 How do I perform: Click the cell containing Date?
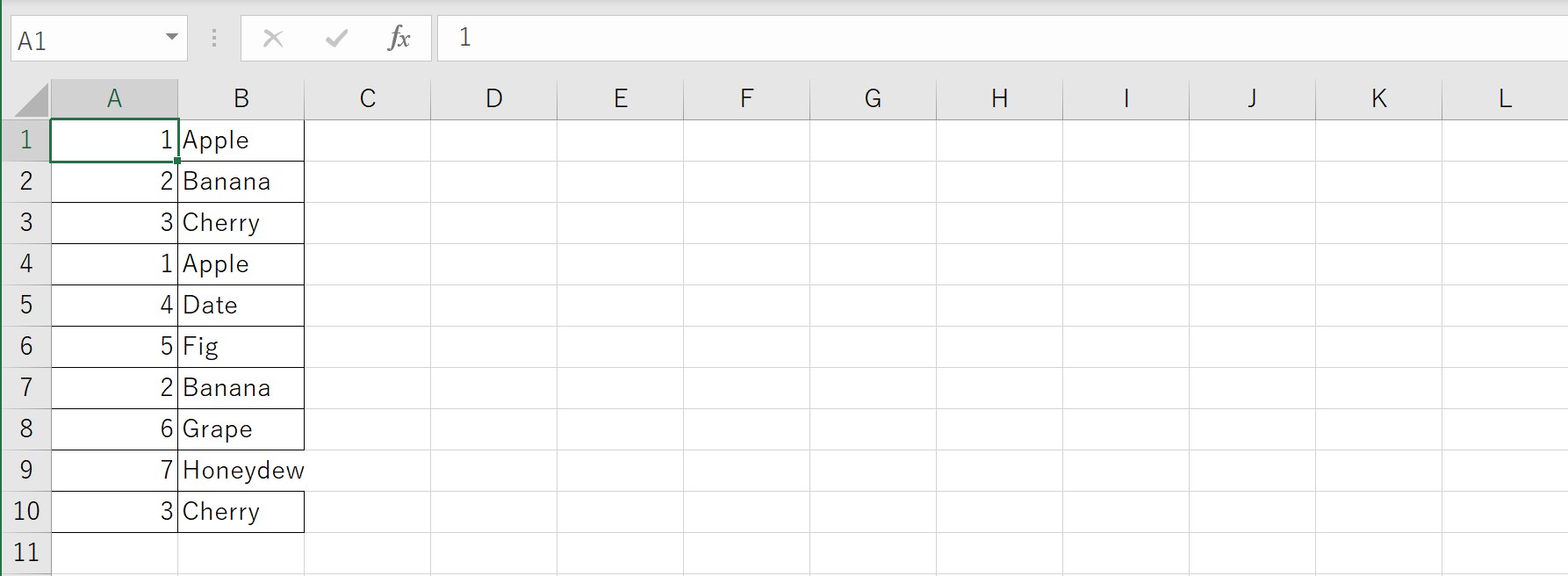241,306
